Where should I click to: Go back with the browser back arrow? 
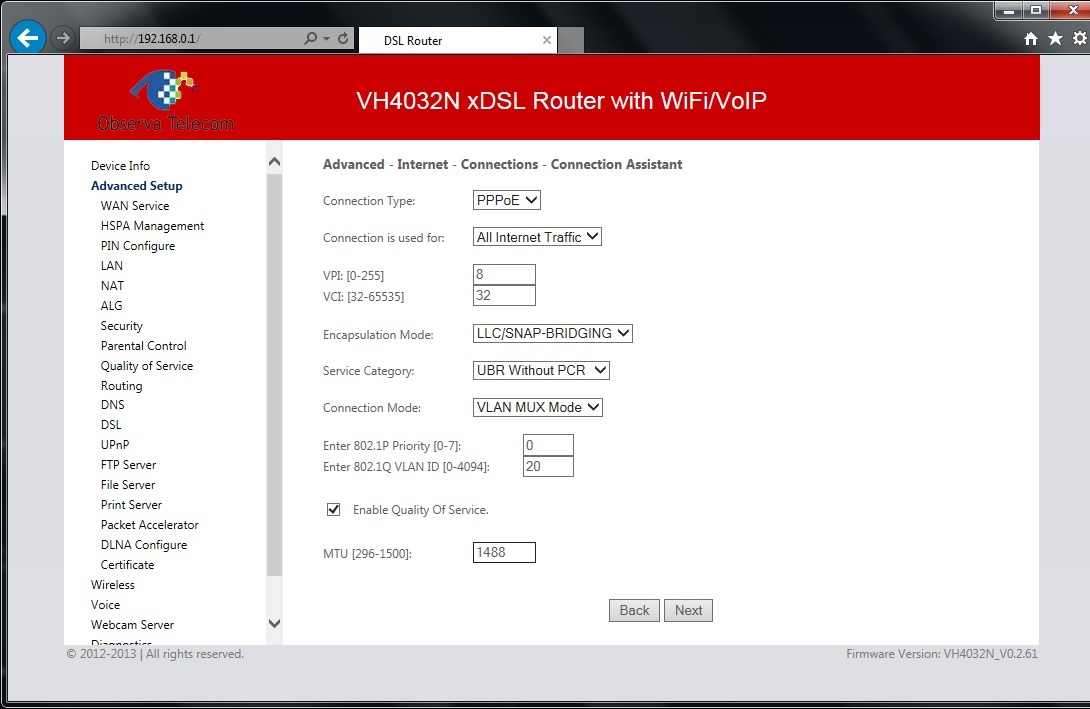(x=28, y=38)
